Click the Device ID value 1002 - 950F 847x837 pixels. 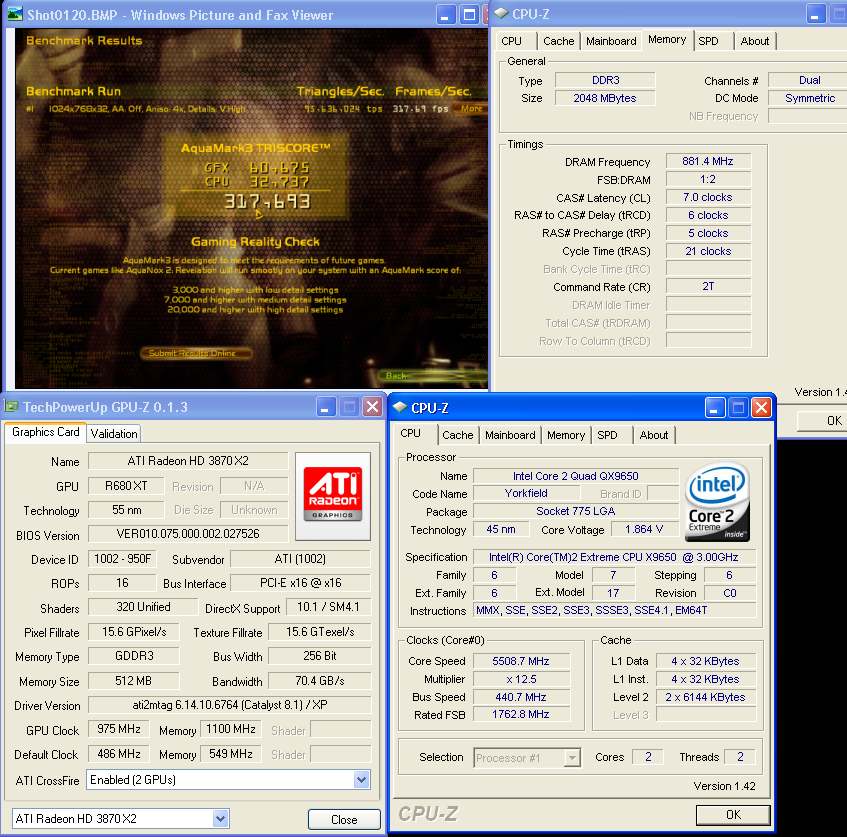click(x=122, y=559)
